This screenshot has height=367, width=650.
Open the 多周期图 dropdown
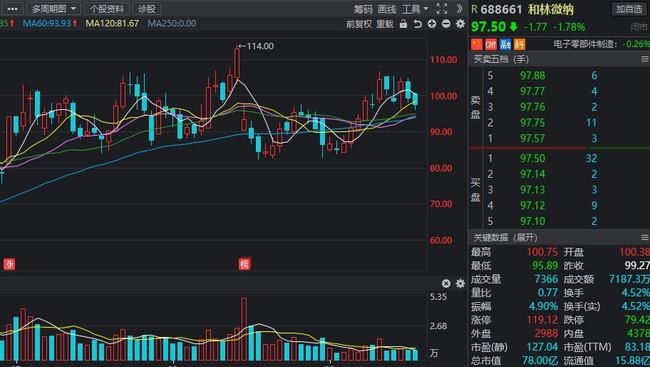(x=54, y=9)
